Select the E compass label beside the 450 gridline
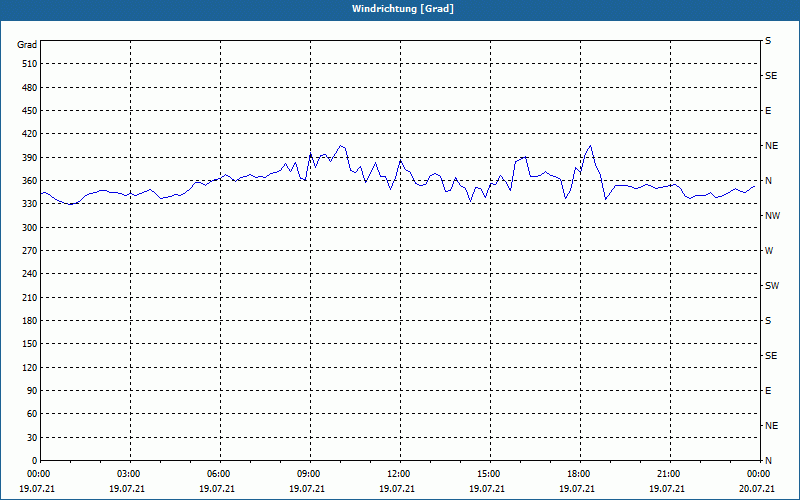This screenshot has width=800, height=500. tap(768, 111)
